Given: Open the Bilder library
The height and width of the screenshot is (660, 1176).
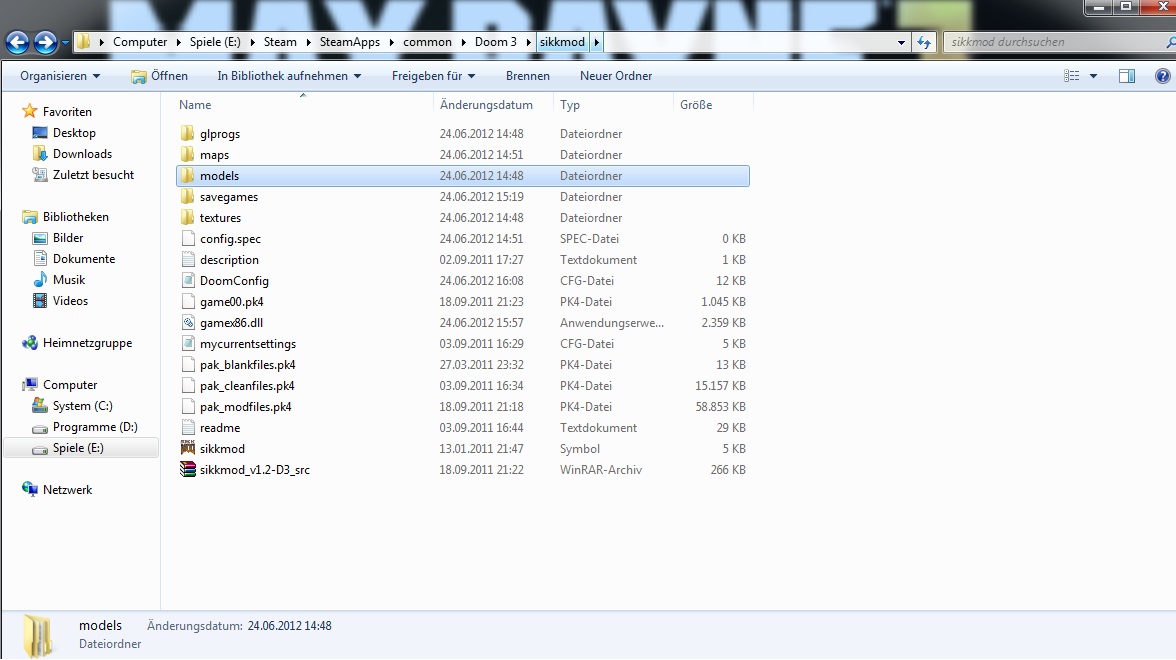Looking at the screenshot, I should click(68, 238).
